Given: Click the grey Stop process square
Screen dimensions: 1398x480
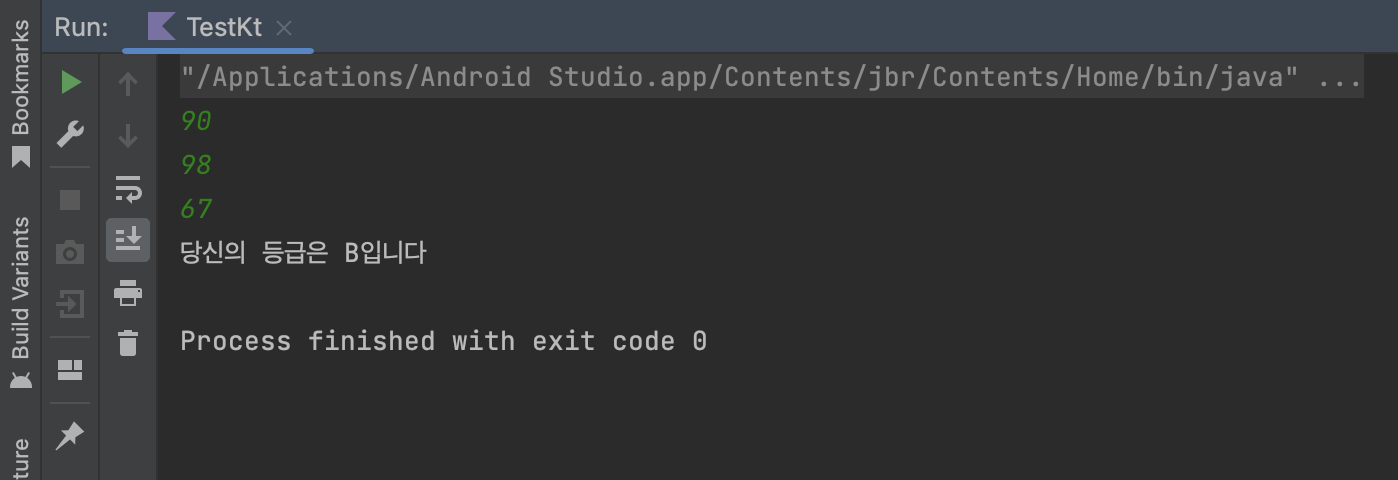Looking at the screenshot, I should coord(70,200).
